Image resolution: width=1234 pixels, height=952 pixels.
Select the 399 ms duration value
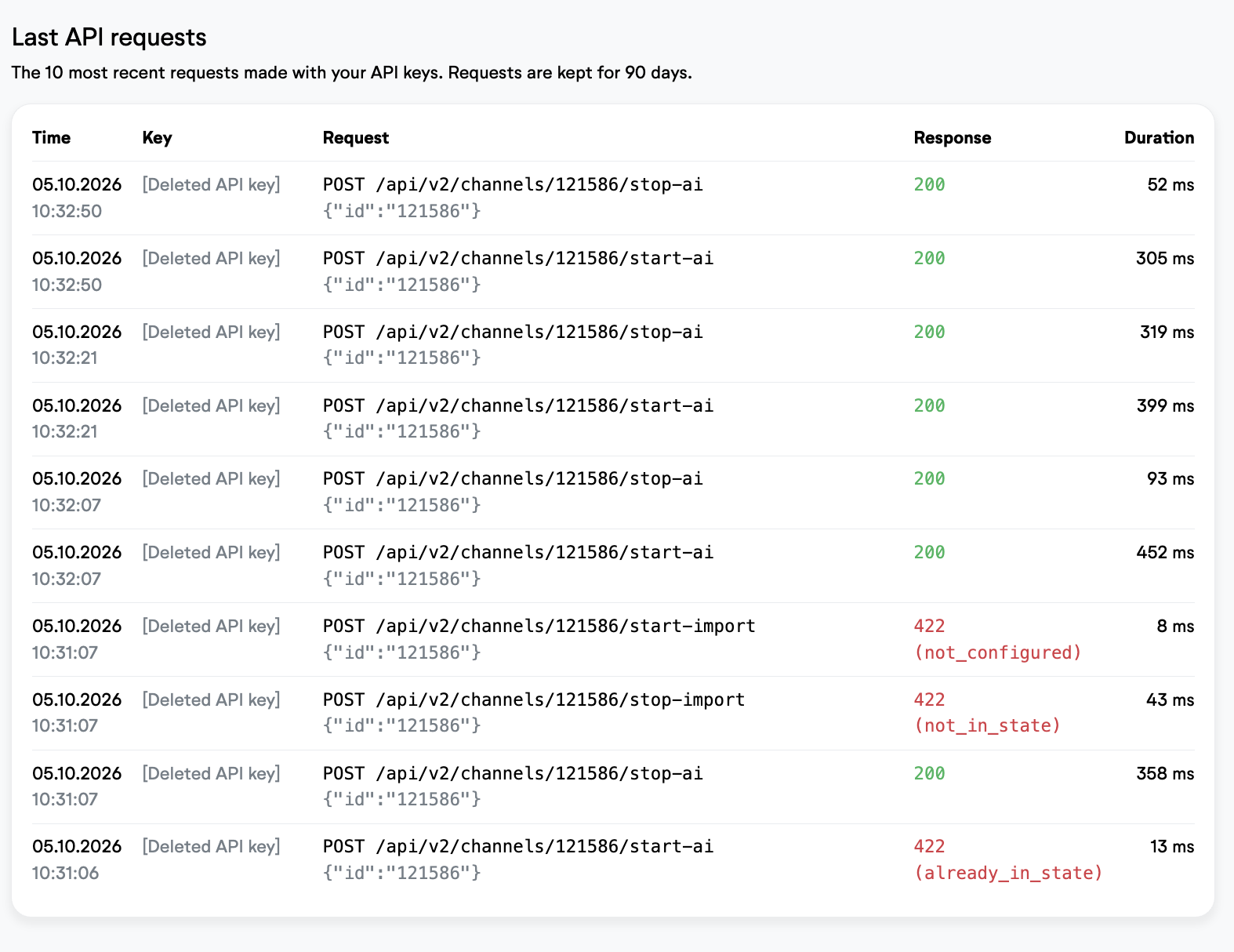1166,406
